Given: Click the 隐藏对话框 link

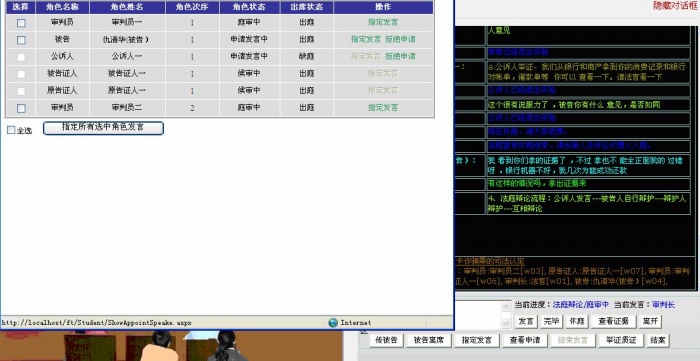Looking at the screenshot, I should [x=676, y=5].
